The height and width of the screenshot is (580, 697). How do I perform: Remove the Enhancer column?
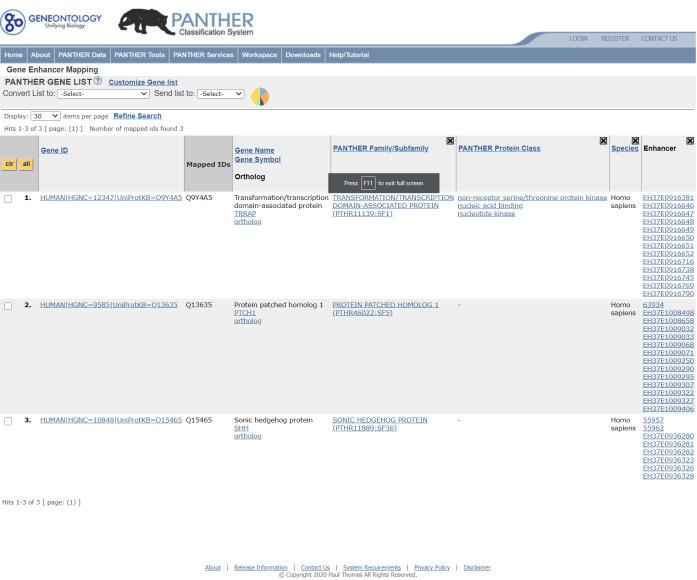pos(690,141)
